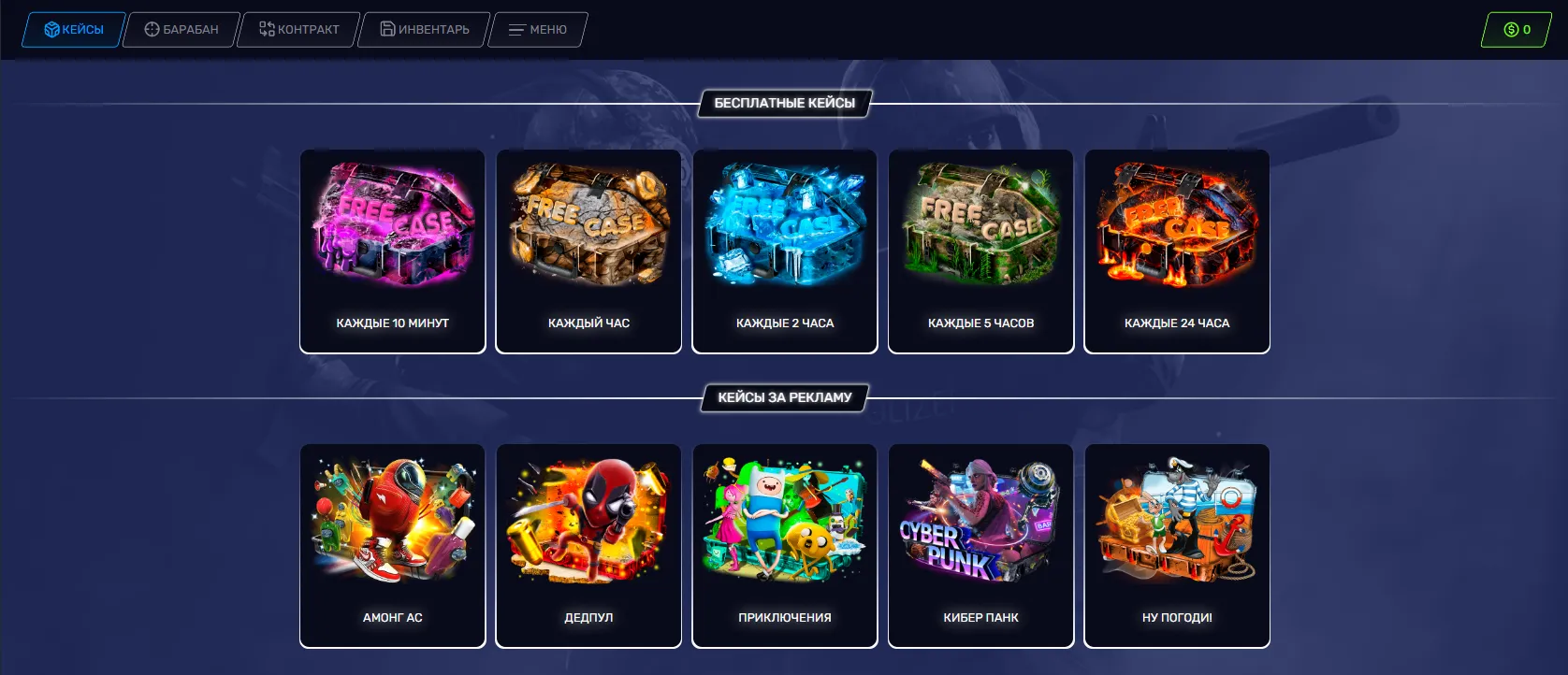Click the Бесплатные кейсы section header
The width and height of the screenshot is (1568, 675).
785,103
